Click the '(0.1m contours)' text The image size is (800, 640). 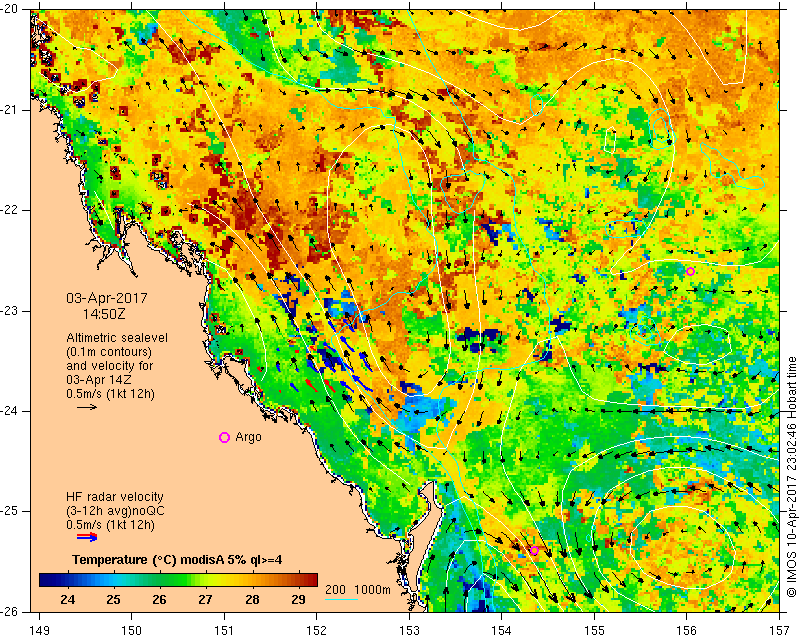coord(109,352)
